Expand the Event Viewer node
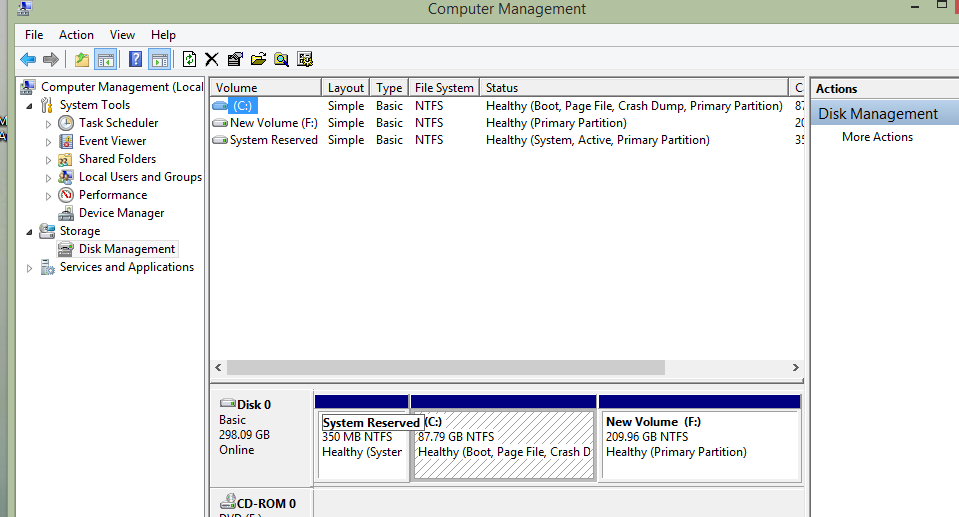The width and height of the screenshot is (959, 517). (48, 142)
